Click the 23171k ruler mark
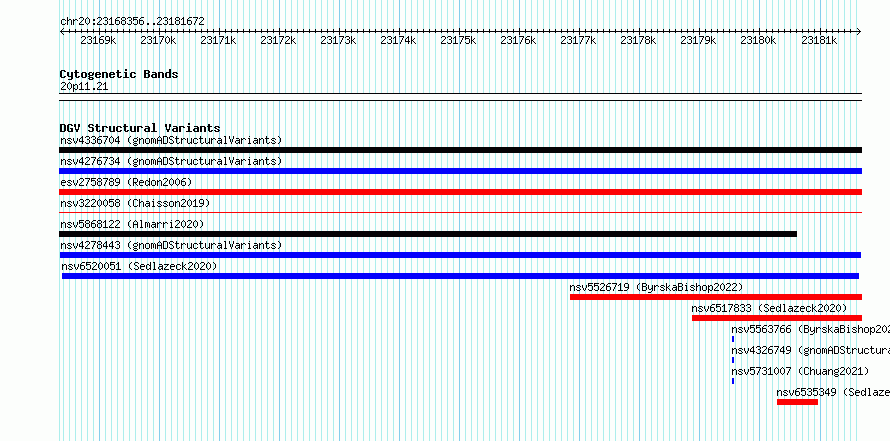 pos(219,40)
